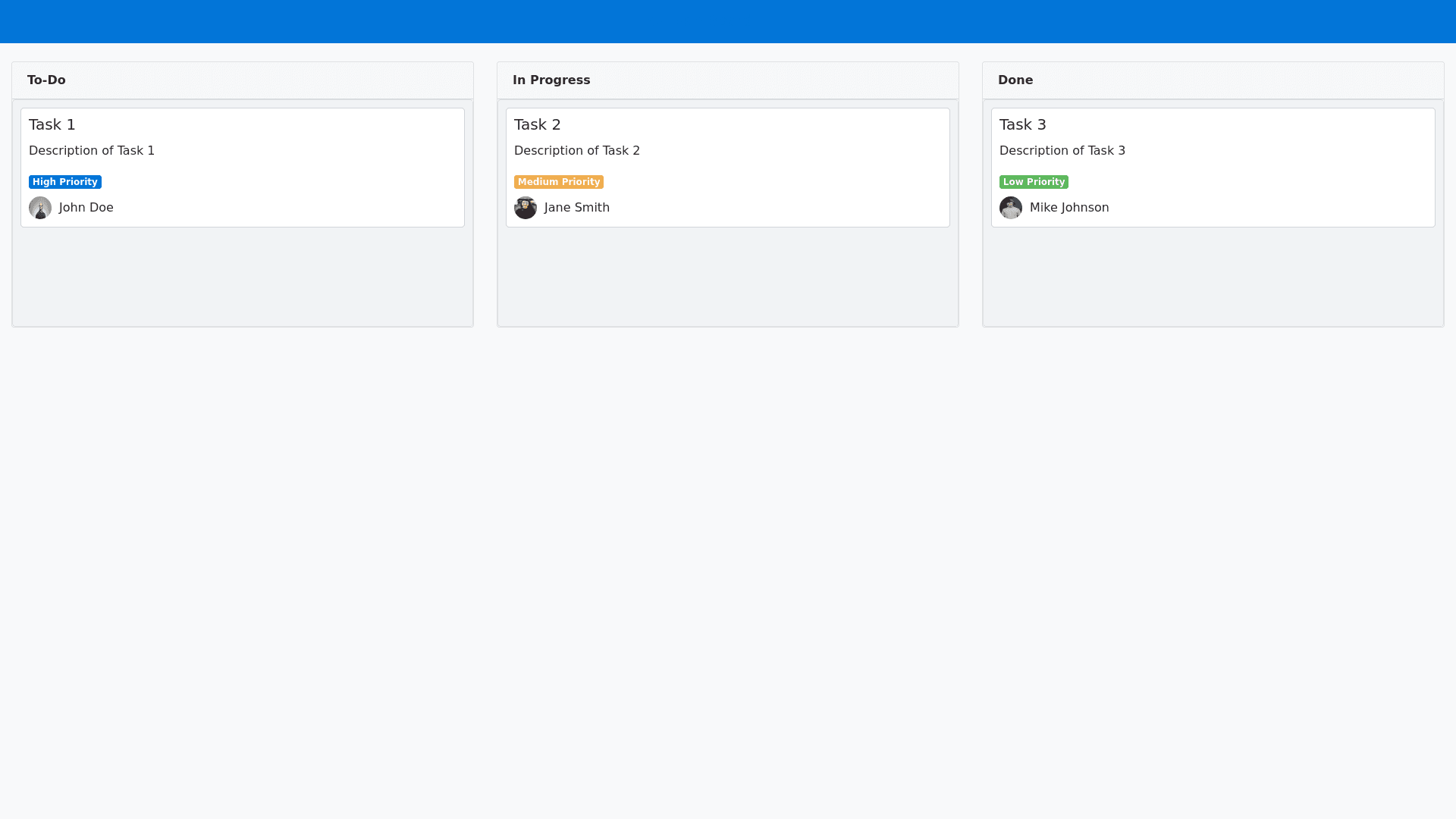The width and height of the screenshot is (1456, 819).
Task: Click the John Doe assignee name
Action: pos(86,208)
